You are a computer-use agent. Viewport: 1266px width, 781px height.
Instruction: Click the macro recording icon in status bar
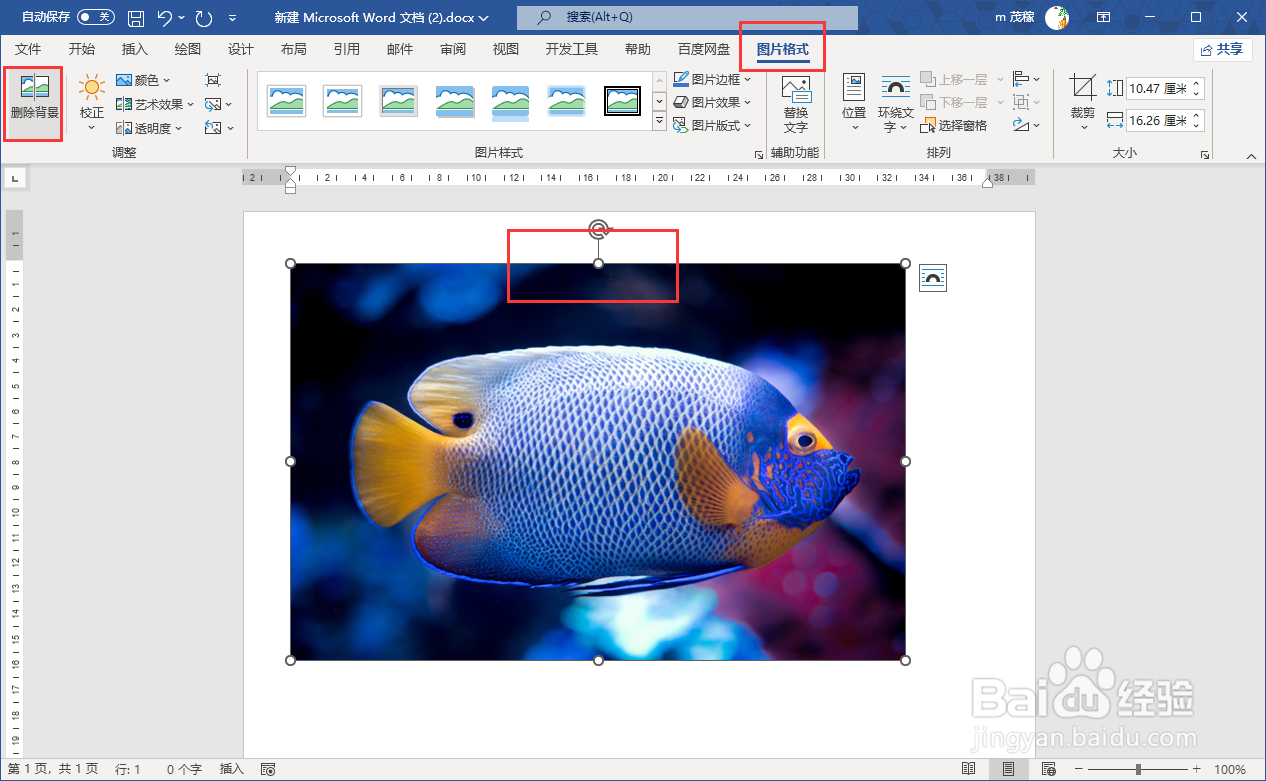268,769
